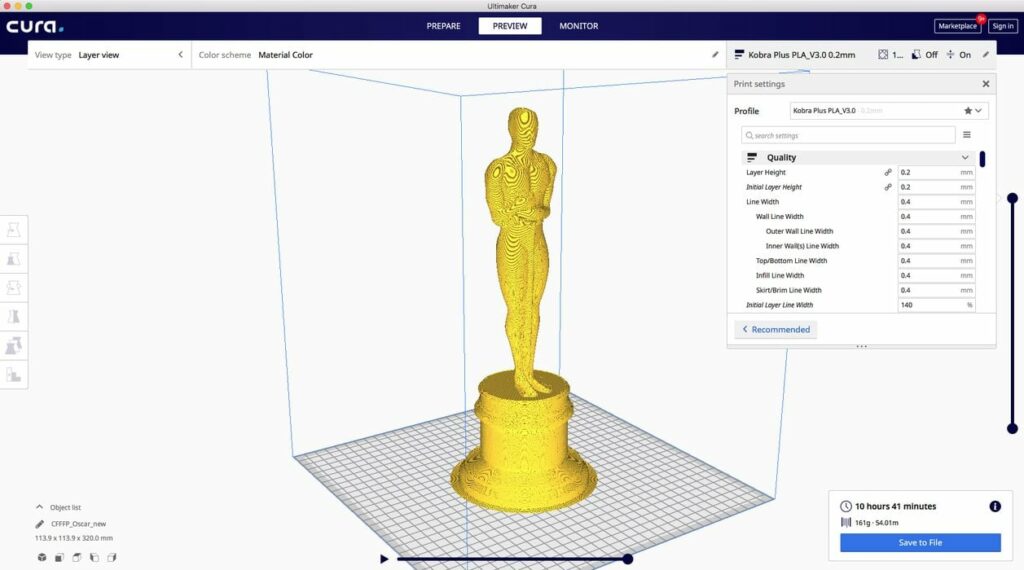This screenshot has height=570, width=1024.
Task: Click the print info icon beside time estimate
Action: pos(994,507)
